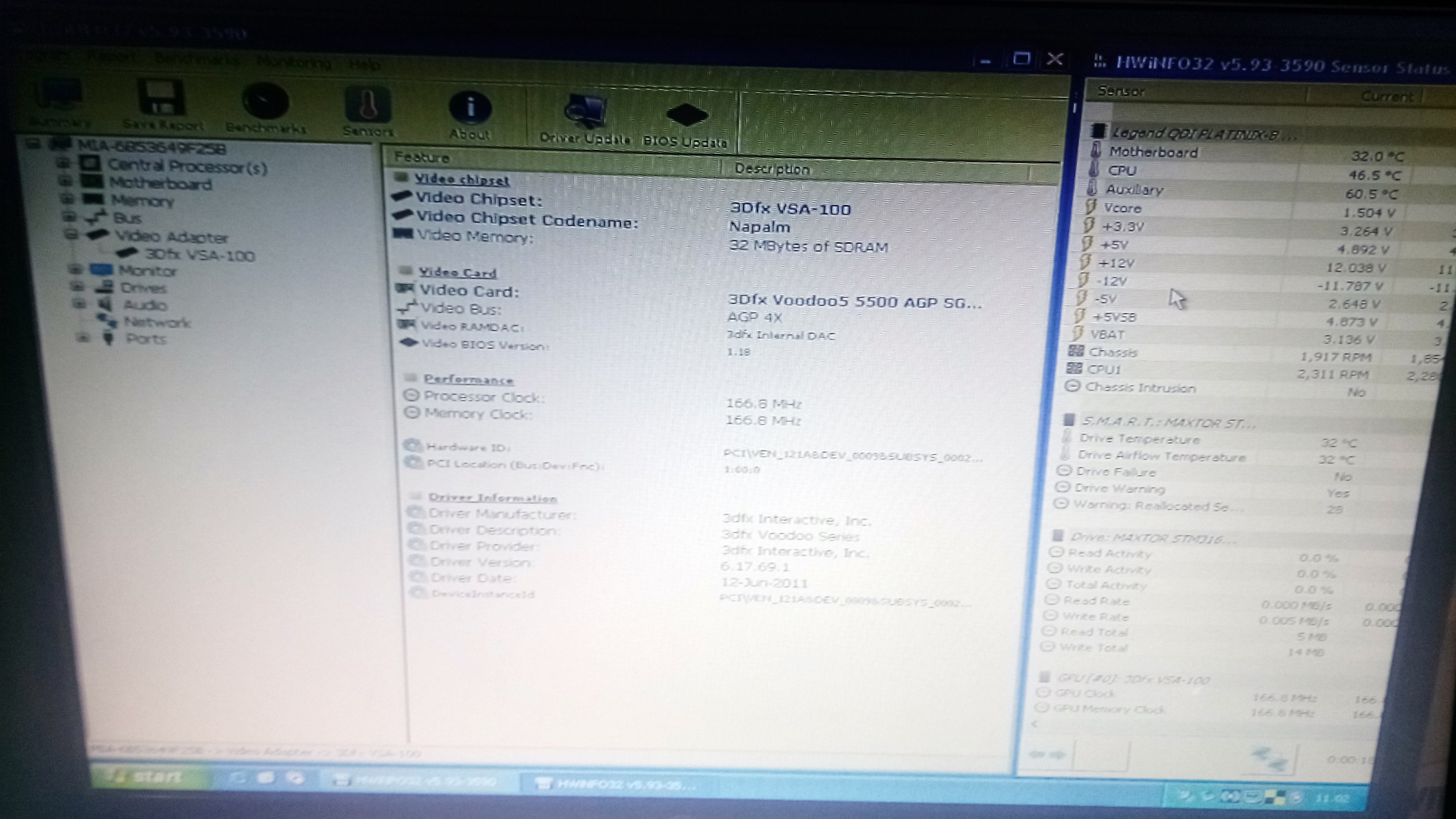Expand the Central Processor(s) node
The height and width of the screenshot is (819, 1456).
pyautogui.click(x=63, y=163)
